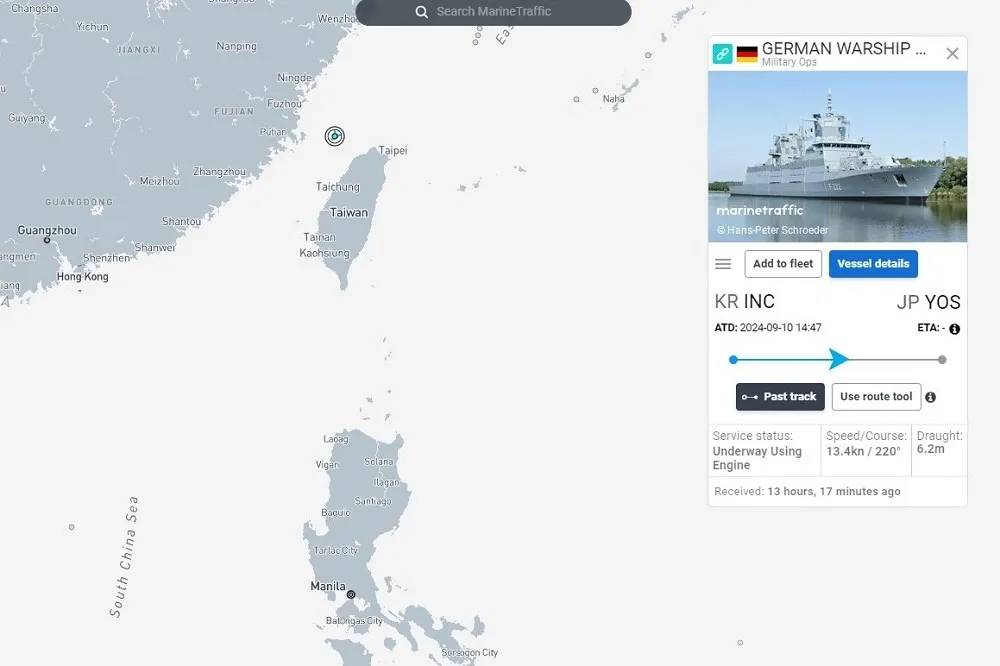This screenshot has height=666, width=1000.
Task: Click the Manila port marker
Action: click(x=350, y=594)
